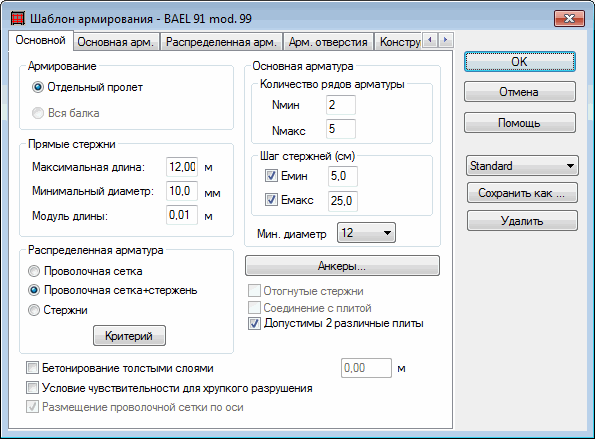
Task: Toggle the Емин checkbox
Action: click(x=271, y=176)
